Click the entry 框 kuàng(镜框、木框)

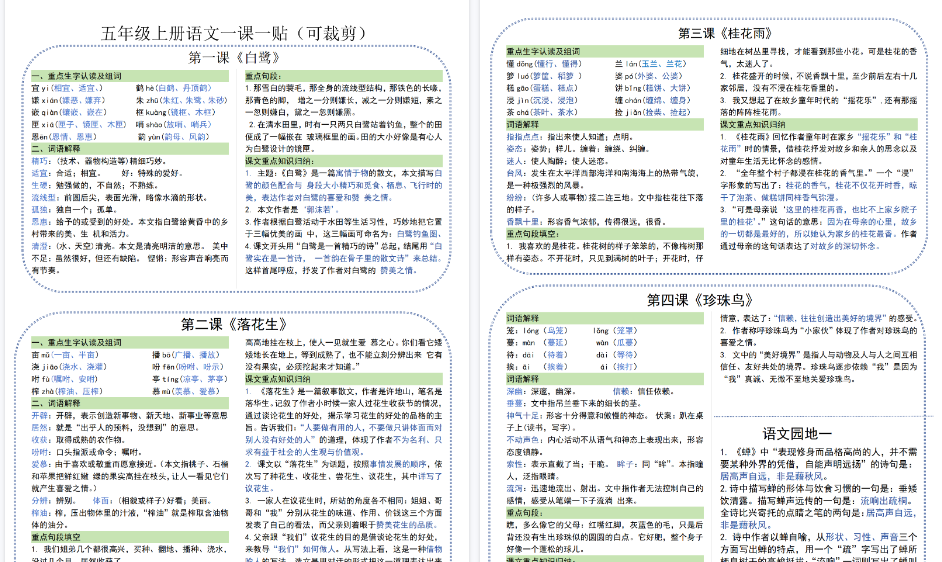175,112
